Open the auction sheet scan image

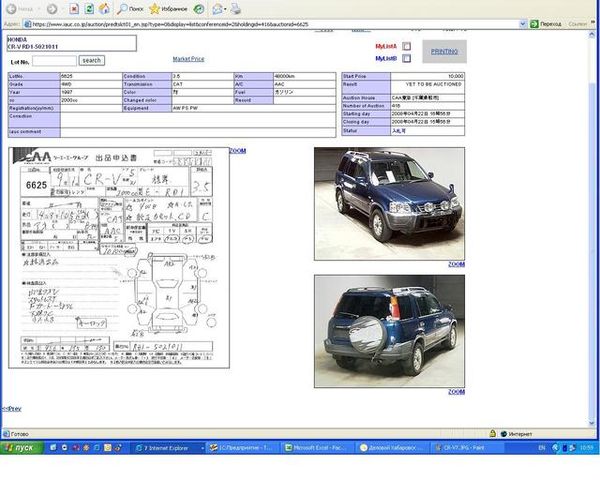119,258
